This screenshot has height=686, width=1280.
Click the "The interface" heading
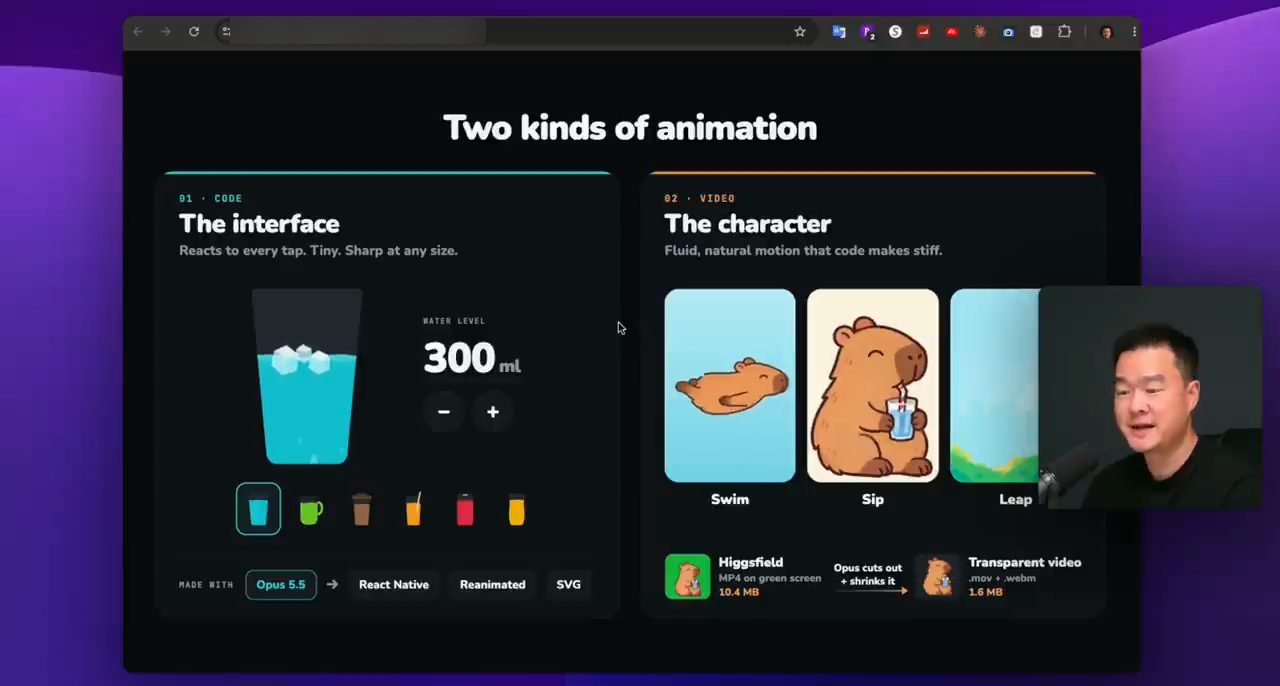click(x=259, y=224)
